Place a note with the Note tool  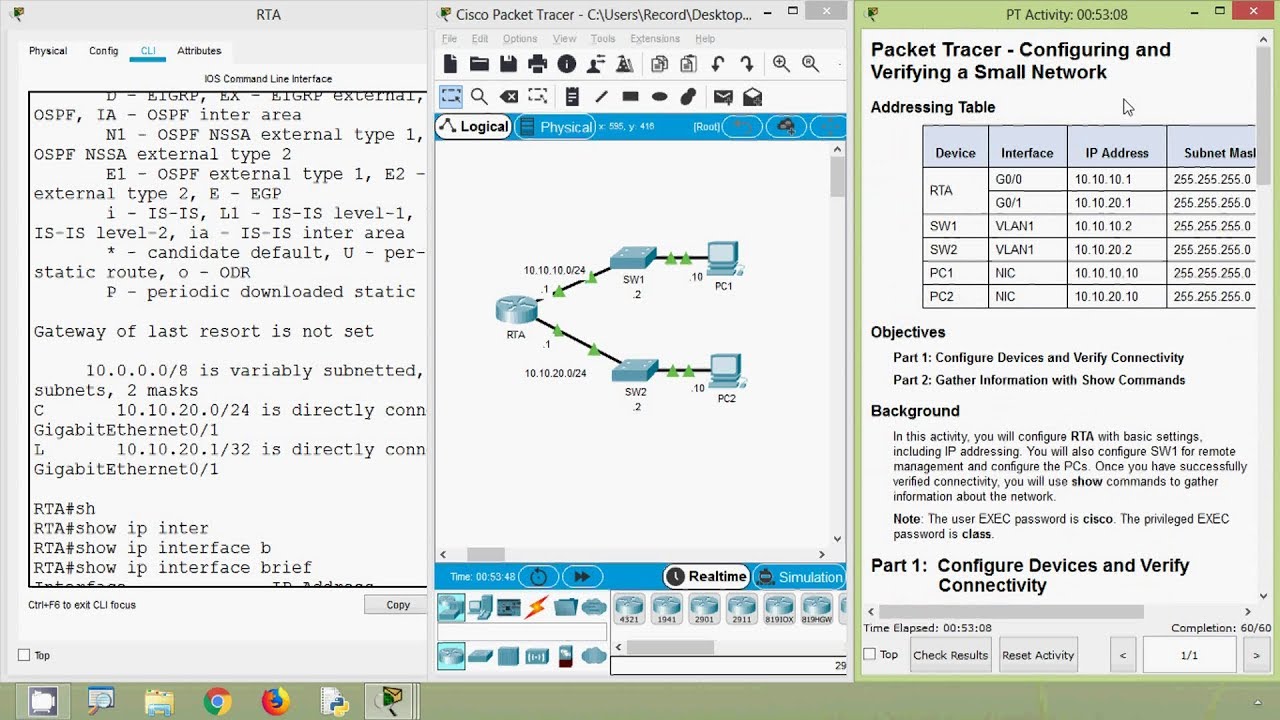[572, 97]
